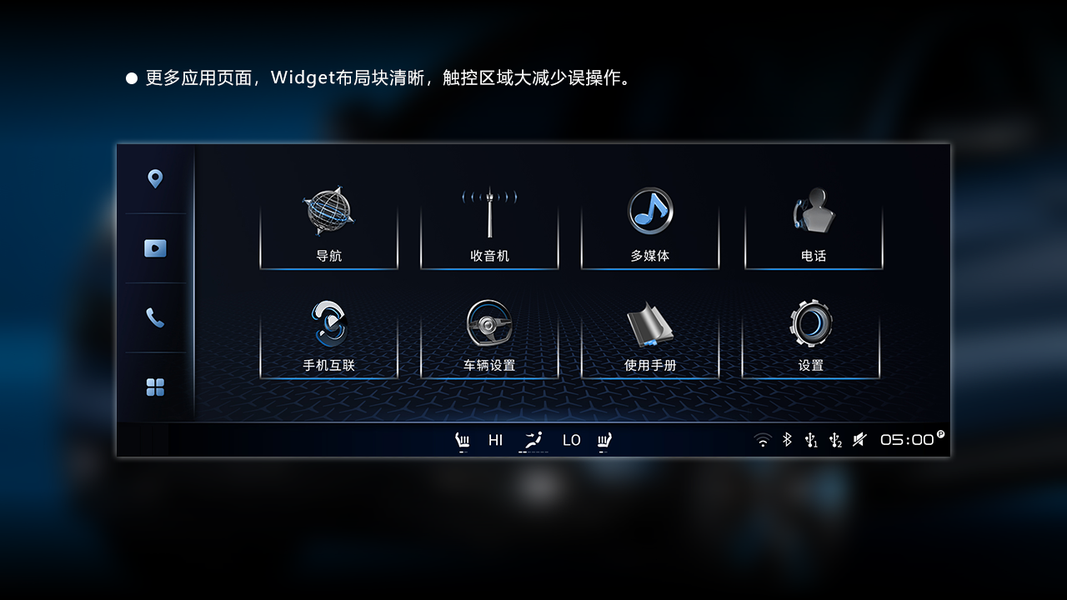Launch the 收音机 radio antenna app

489,226
